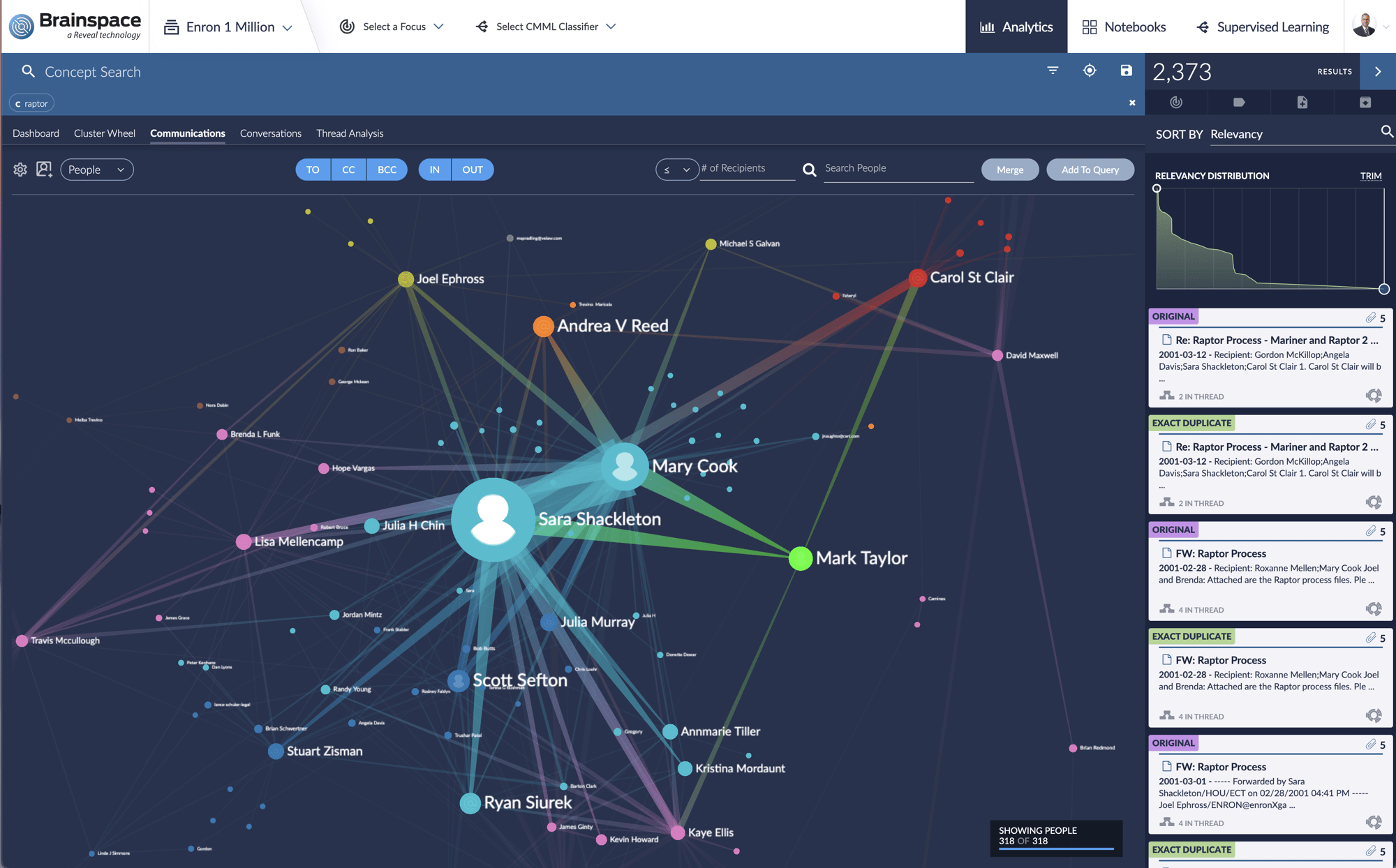The width and height of the screenshot is (1396, 868).
Task: Open the Conversations tab
Action: 271,133
